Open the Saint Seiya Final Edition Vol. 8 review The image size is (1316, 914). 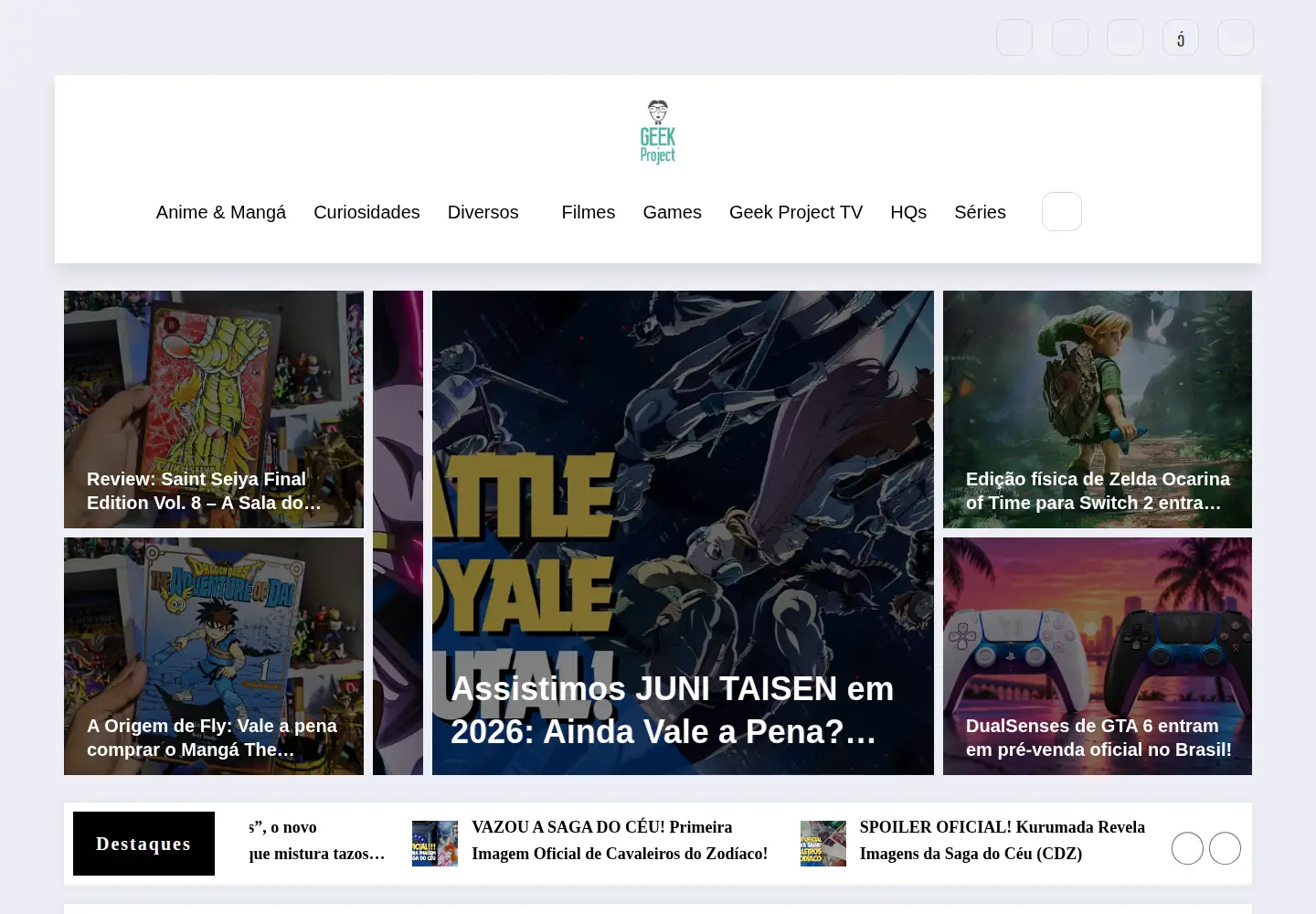205,491
